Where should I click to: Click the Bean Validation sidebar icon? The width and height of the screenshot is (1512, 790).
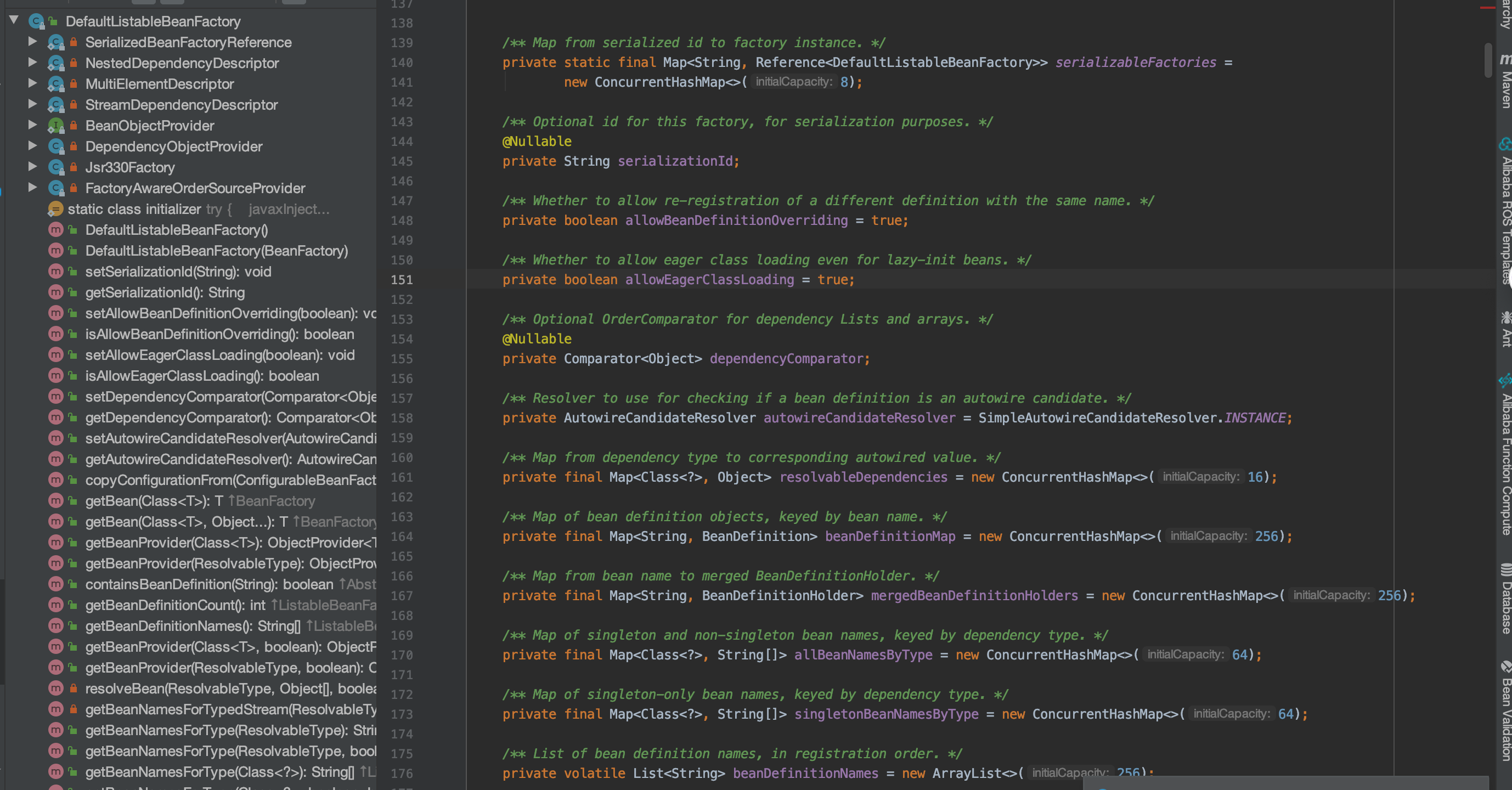pos(1505,666)
